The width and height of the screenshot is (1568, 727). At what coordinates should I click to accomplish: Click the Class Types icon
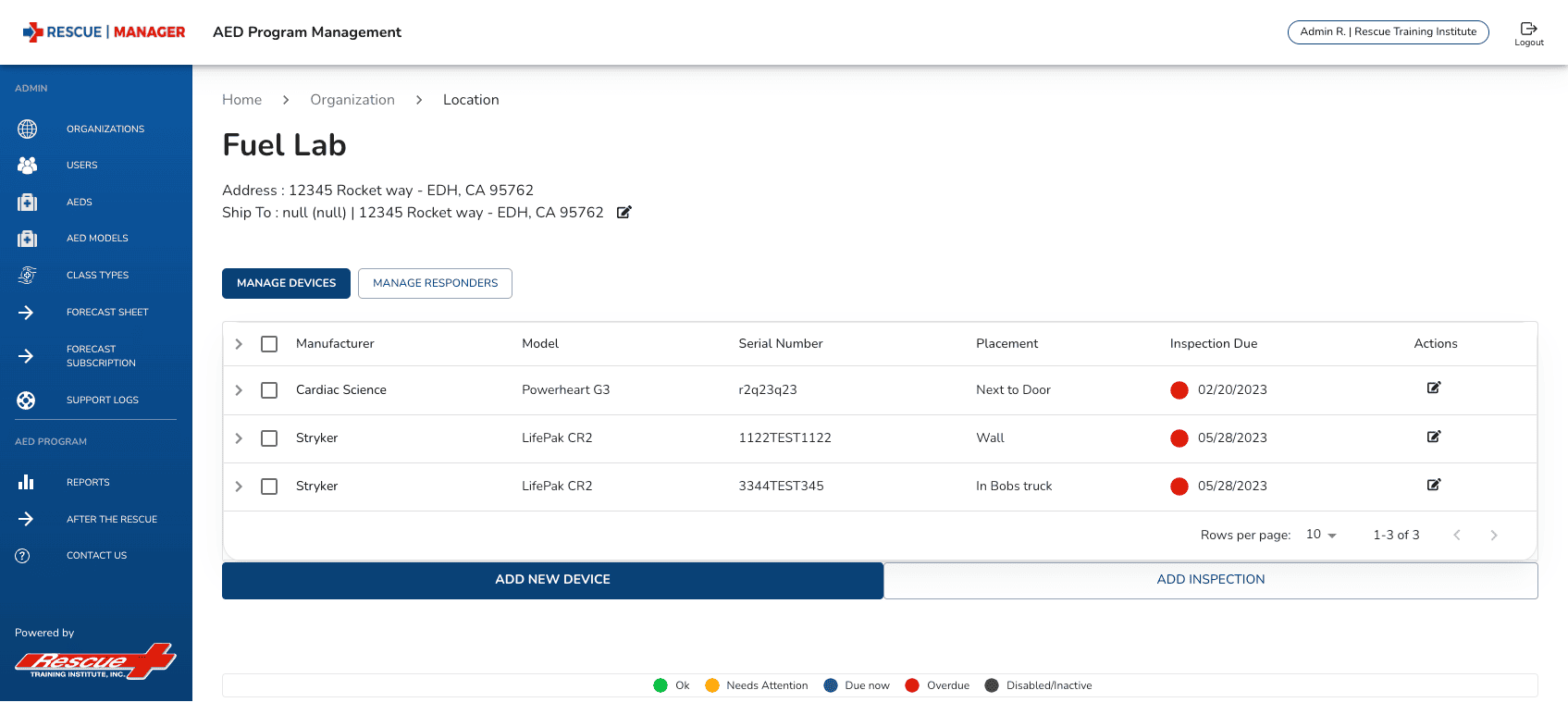click(x=28, y=275)
